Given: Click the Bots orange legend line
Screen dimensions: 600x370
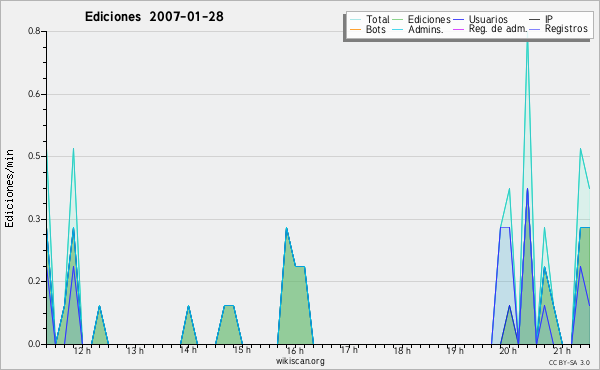Looking at the screenshot, I should point(355,29).
